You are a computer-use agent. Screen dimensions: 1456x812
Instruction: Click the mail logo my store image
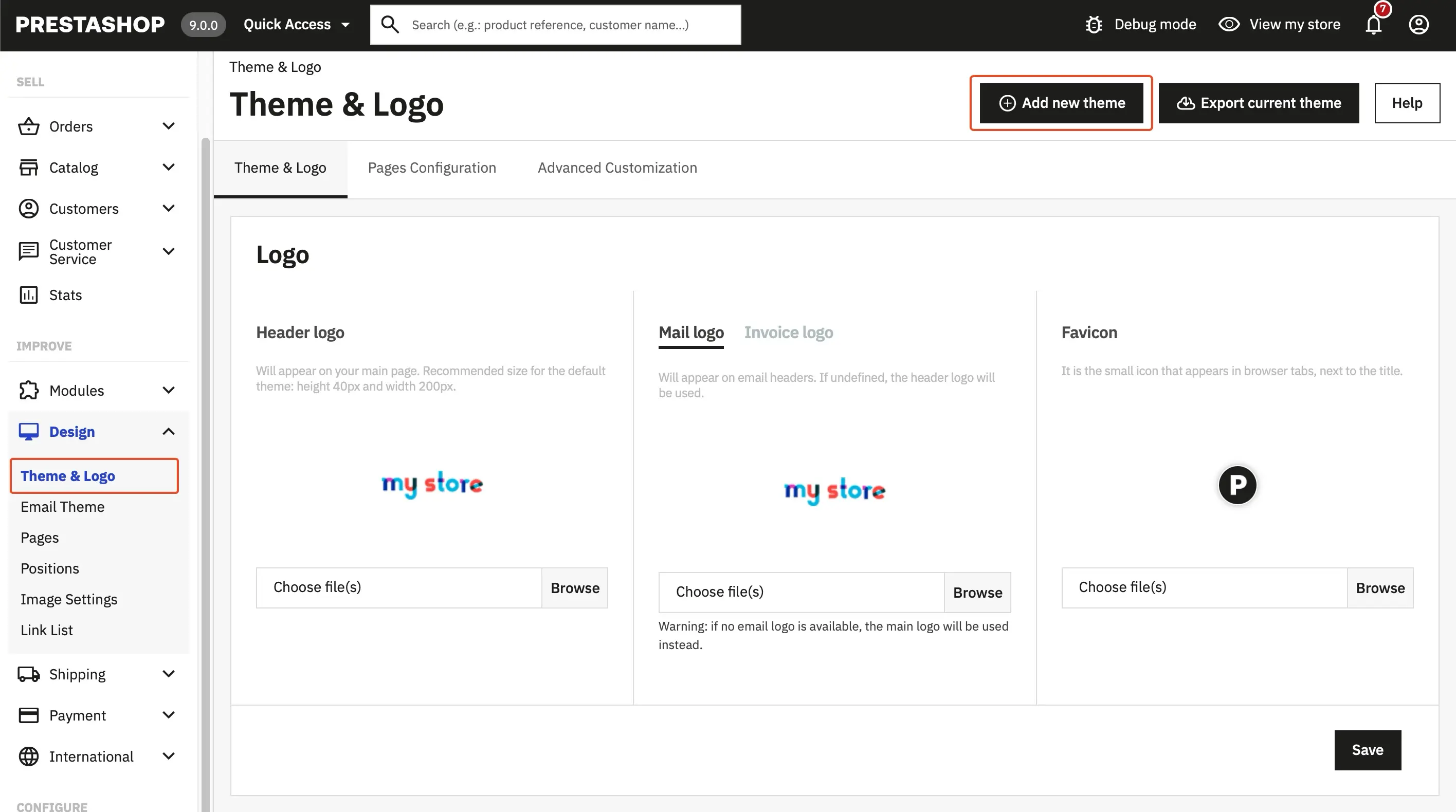coord(834,491)
